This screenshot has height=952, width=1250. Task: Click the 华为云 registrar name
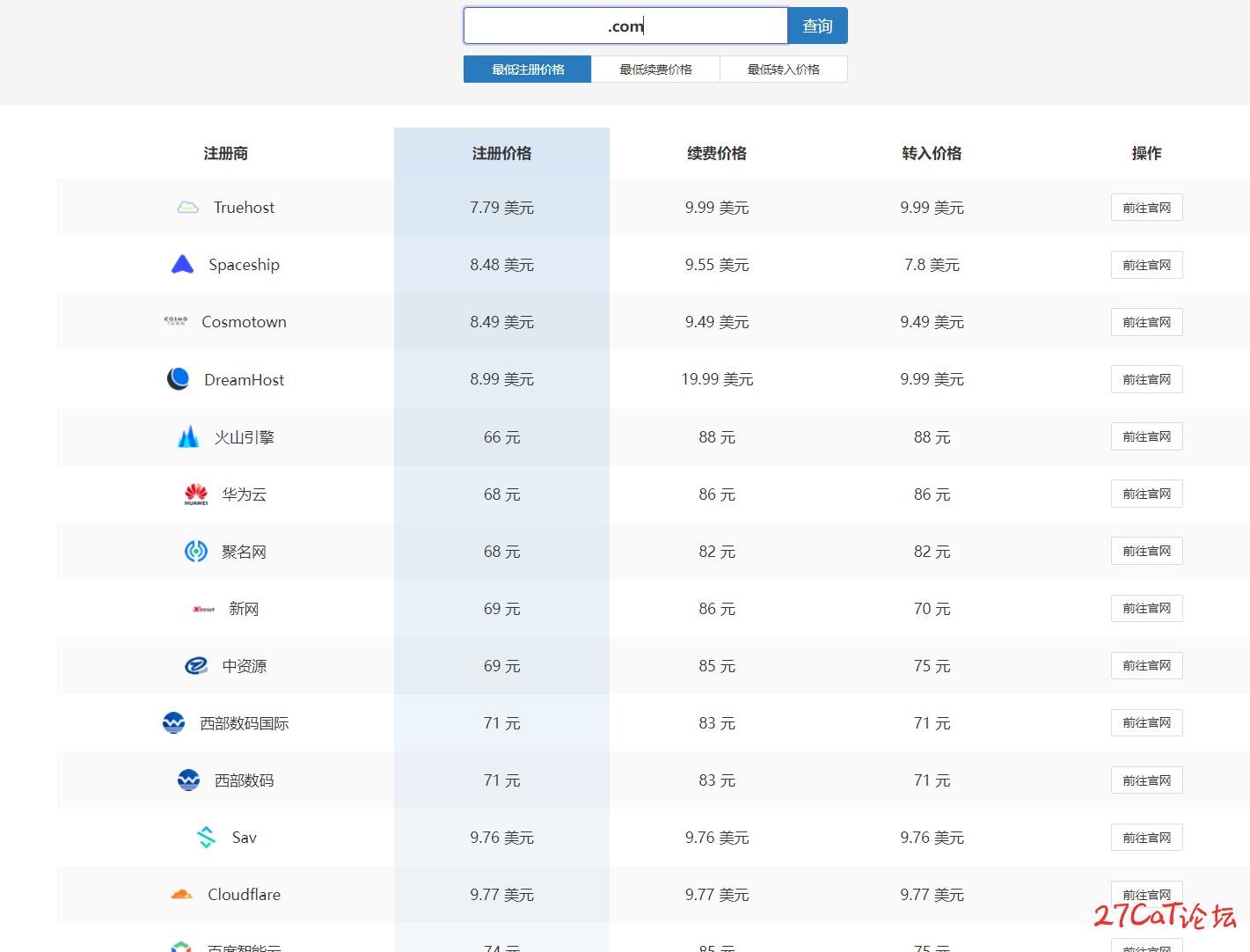245,494
